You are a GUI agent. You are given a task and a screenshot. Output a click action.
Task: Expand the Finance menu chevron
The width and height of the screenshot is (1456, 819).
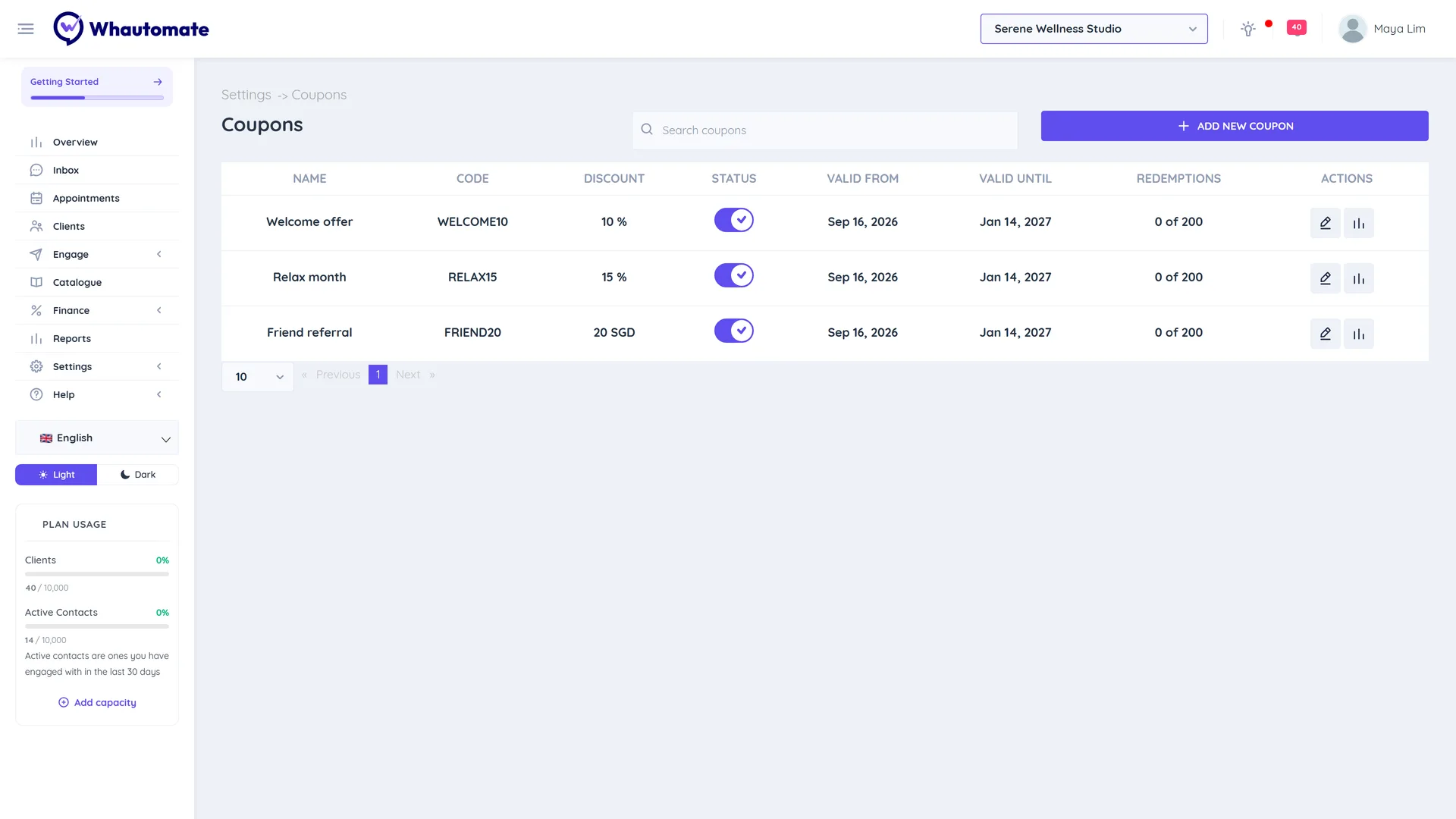coord(158,311)
